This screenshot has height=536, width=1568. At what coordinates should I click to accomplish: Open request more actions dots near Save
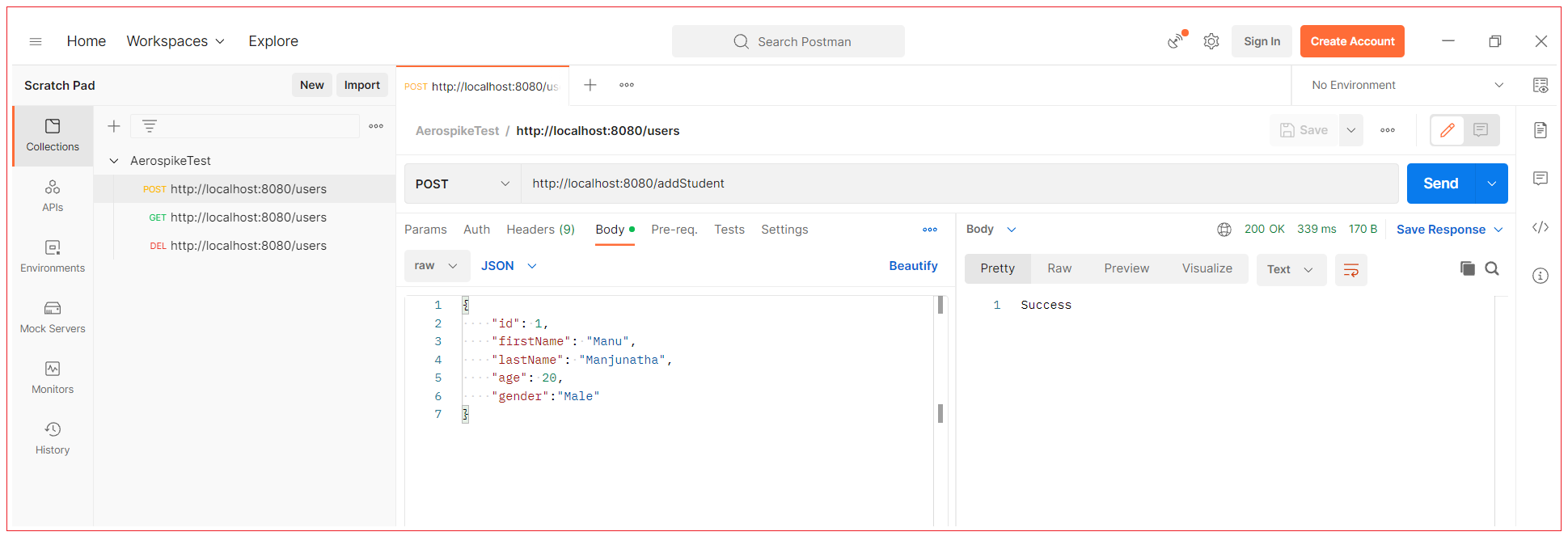click(1388, 130)
